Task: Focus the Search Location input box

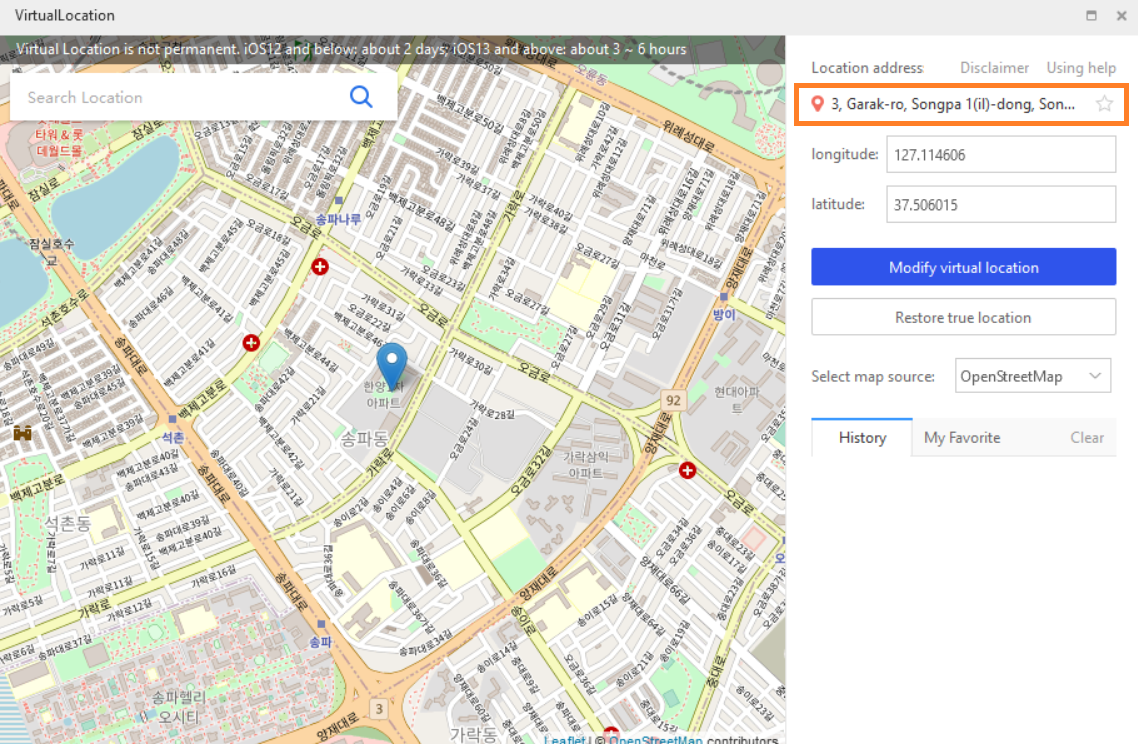Action: [x=180, y=97]
